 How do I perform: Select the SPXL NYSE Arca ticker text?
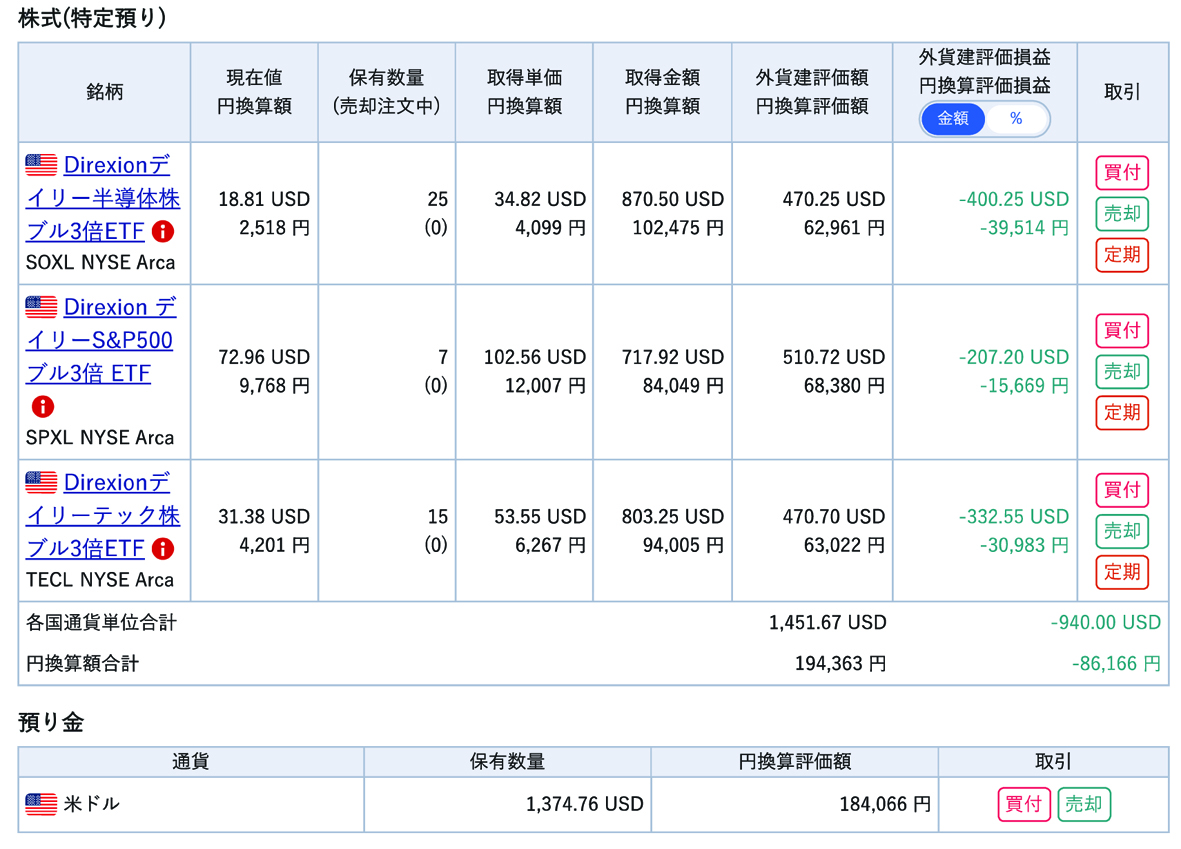coord(99,438)
